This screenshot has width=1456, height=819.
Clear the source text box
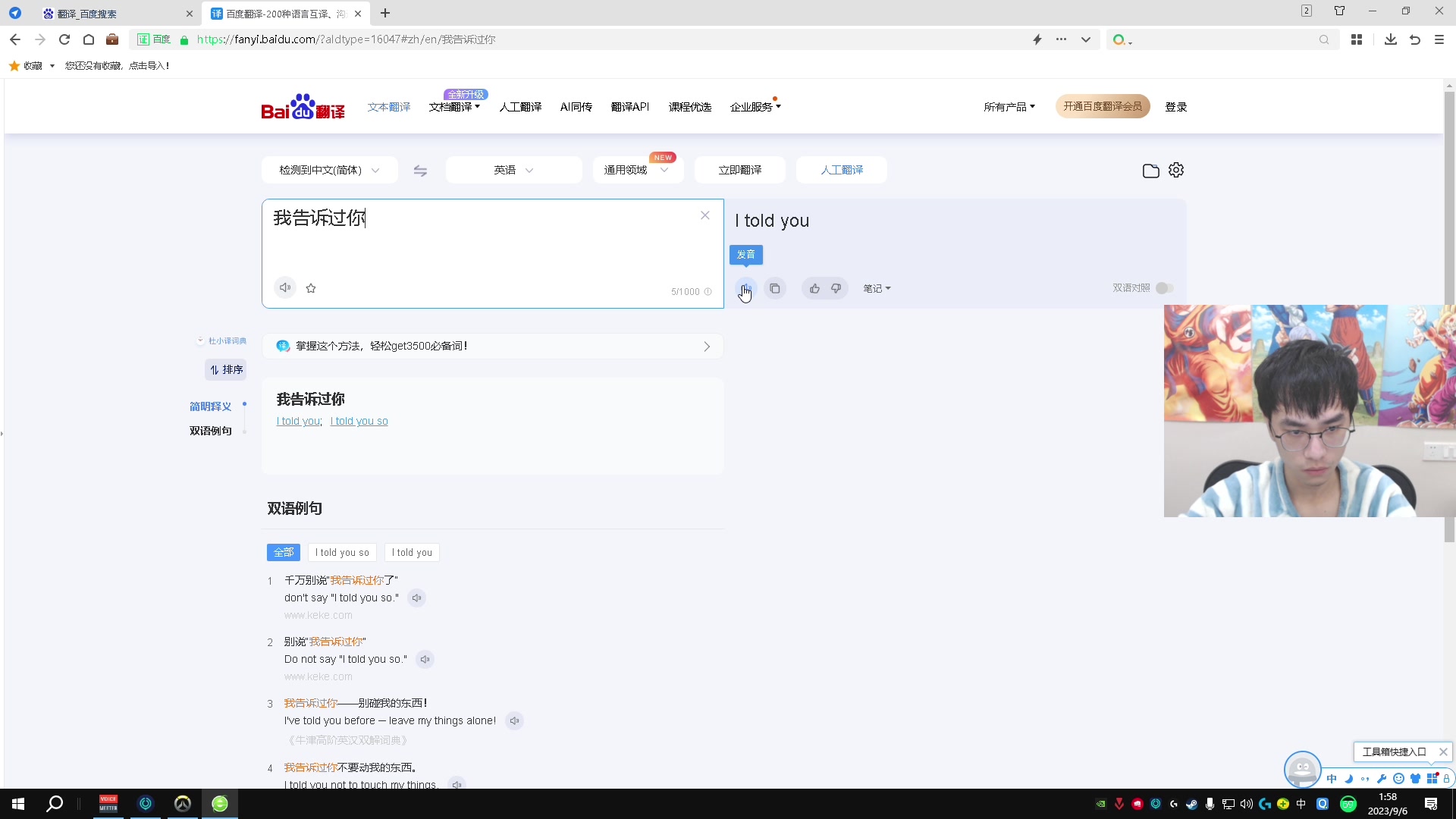(x=705, y=215)
